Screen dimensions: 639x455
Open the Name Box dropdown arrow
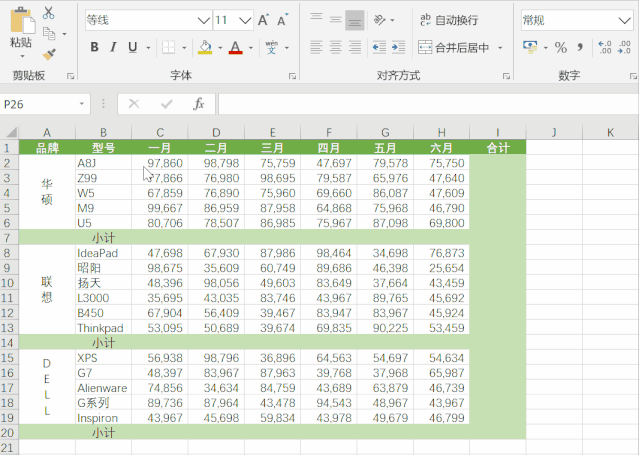point(82,104)
